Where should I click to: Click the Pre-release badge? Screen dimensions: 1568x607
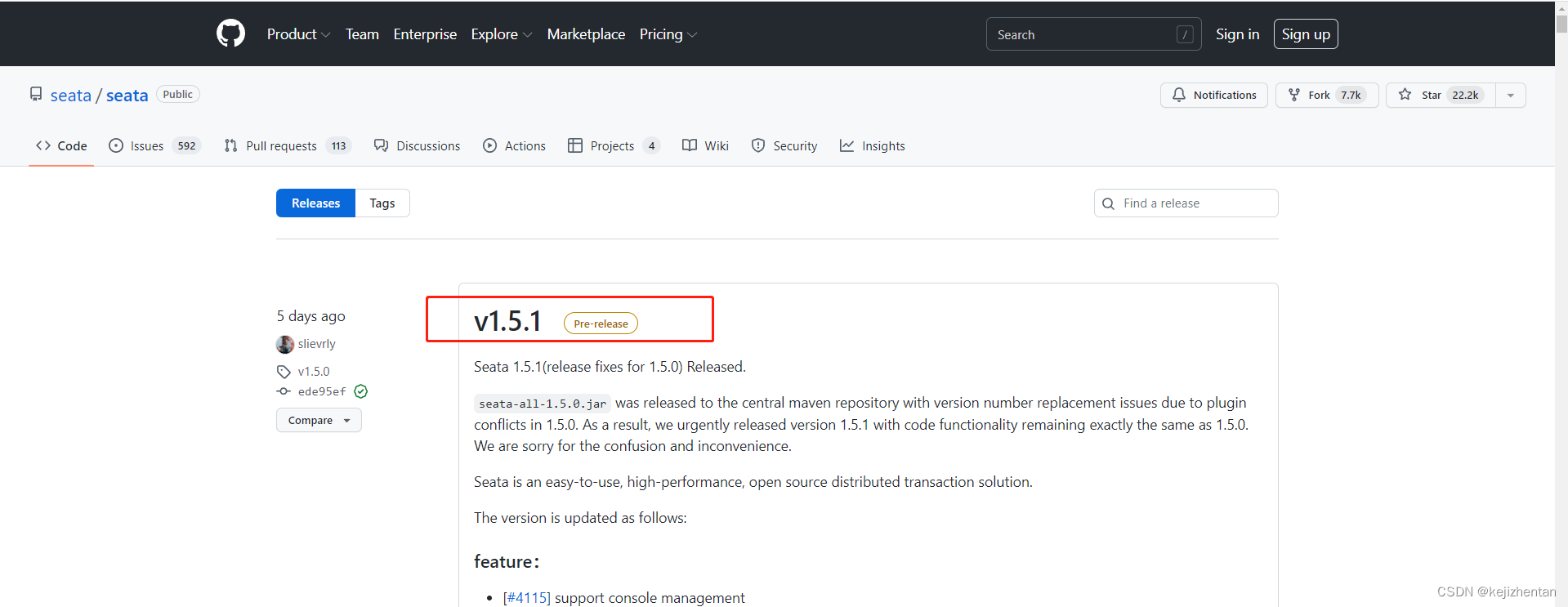(601, 324)
